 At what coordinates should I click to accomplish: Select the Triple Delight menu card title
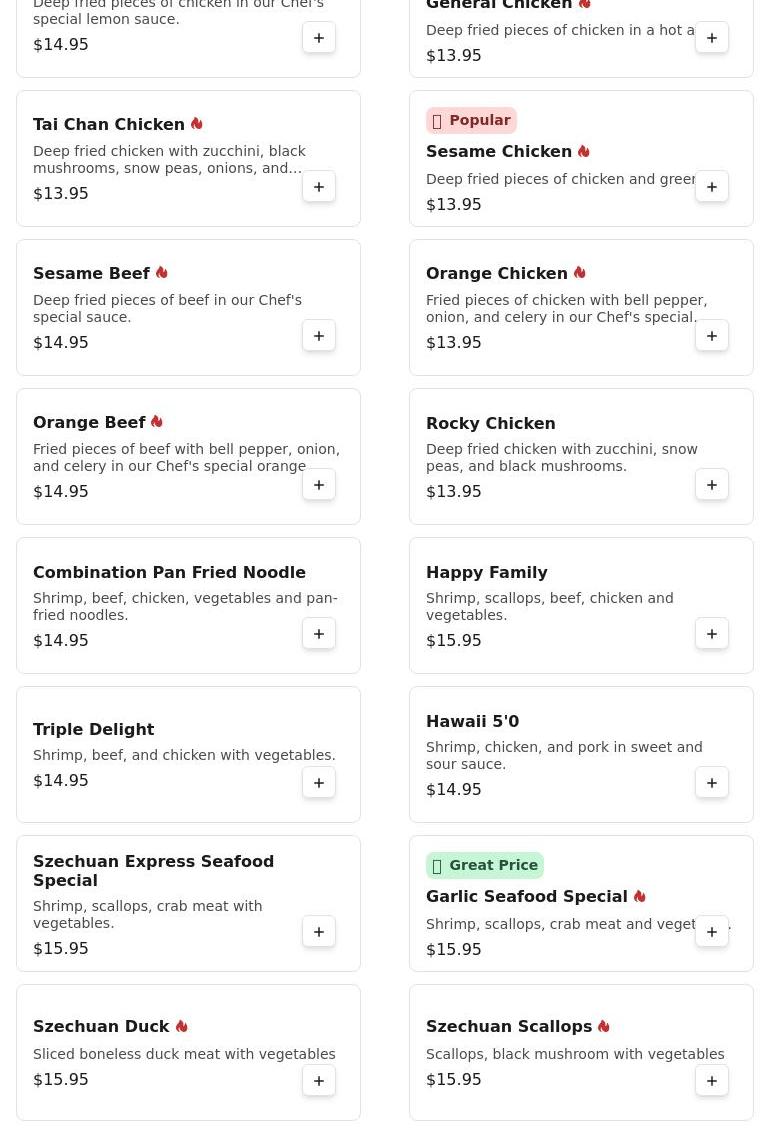point(93,730)
